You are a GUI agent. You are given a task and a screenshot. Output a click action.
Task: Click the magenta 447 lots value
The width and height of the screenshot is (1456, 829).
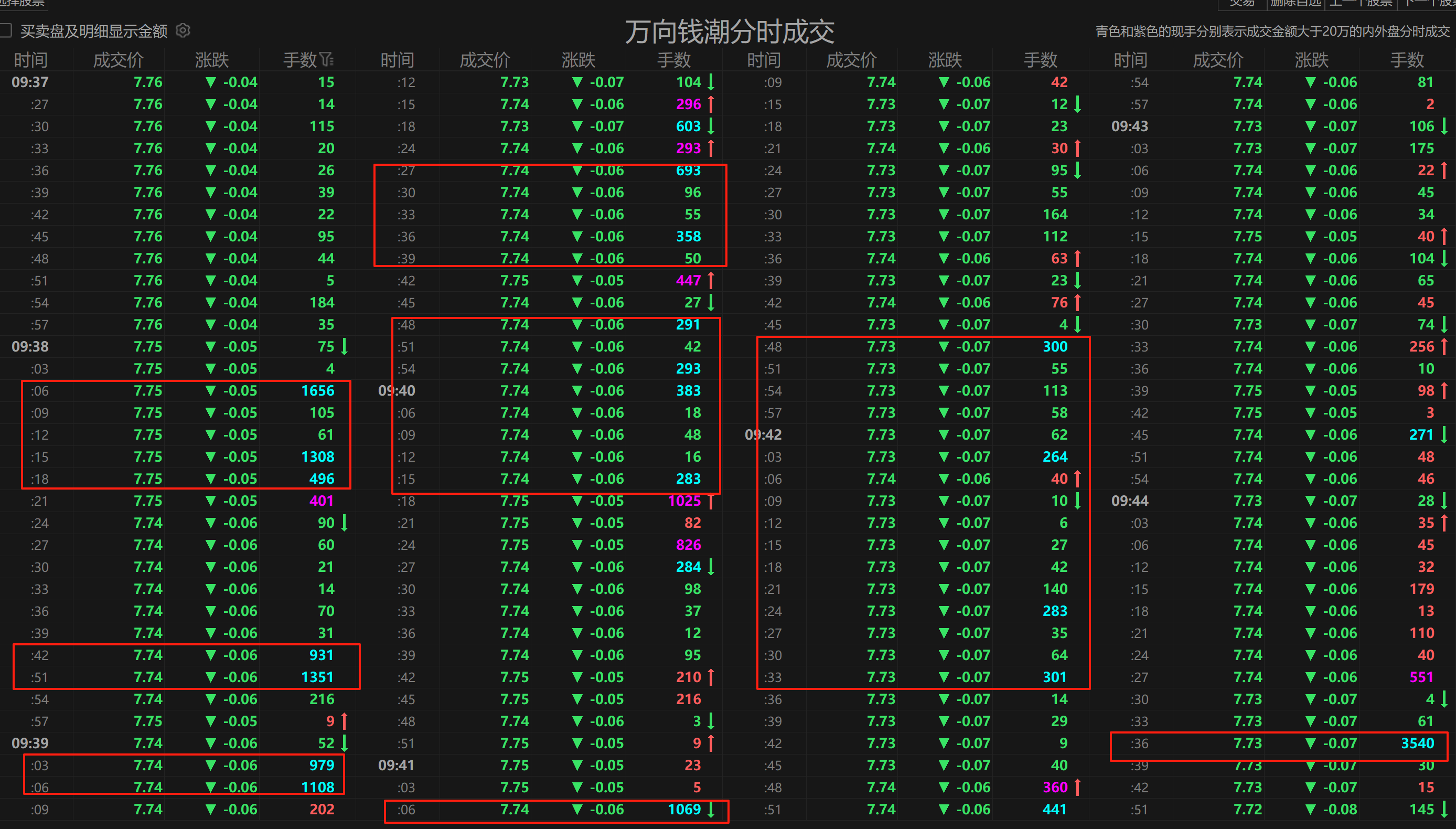[x=689, y=280]
